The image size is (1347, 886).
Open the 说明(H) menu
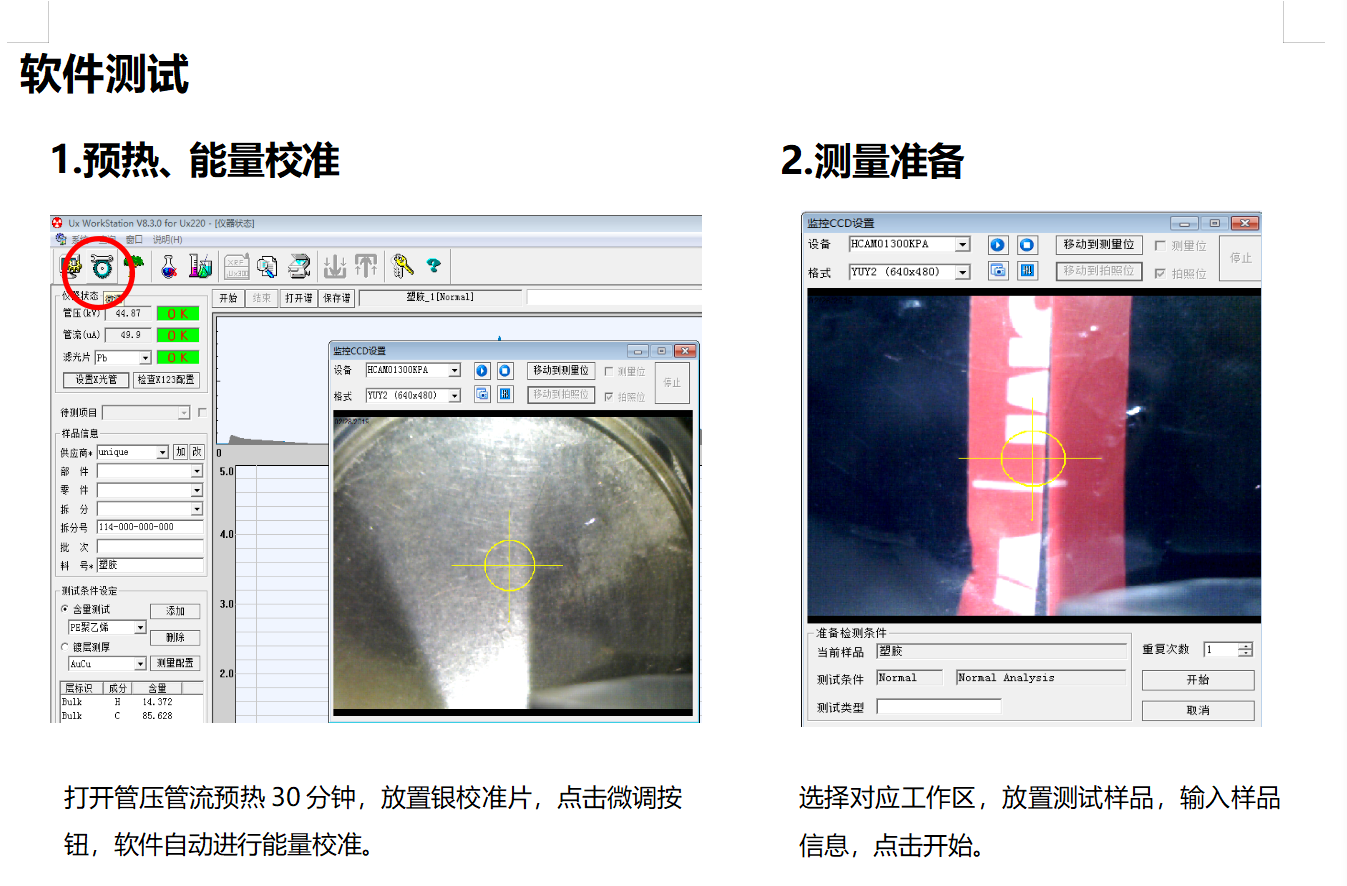coord(167,240)
